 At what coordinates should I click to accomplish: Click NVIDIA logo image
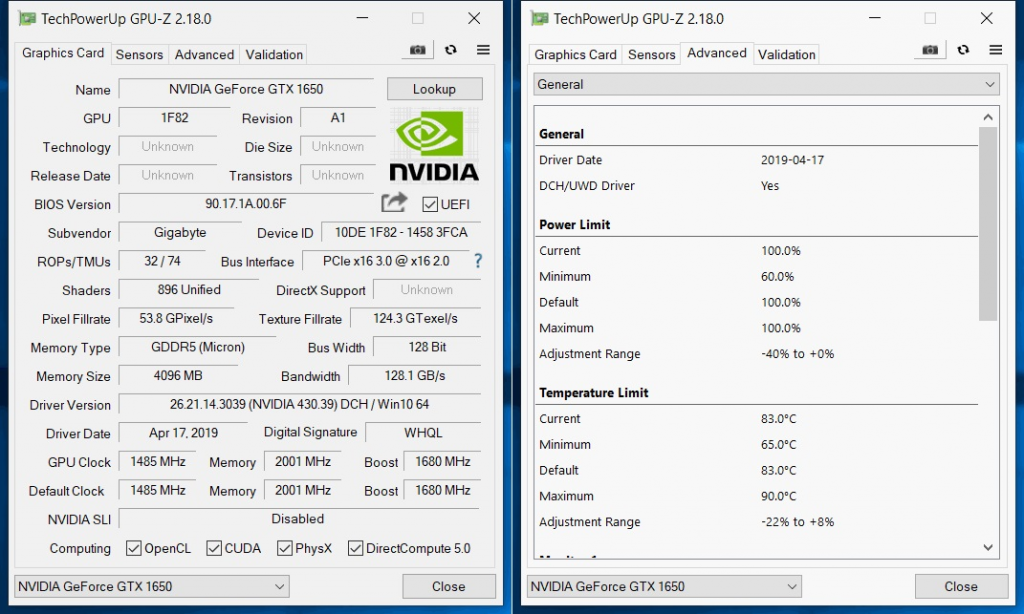[x=434, y=145]
